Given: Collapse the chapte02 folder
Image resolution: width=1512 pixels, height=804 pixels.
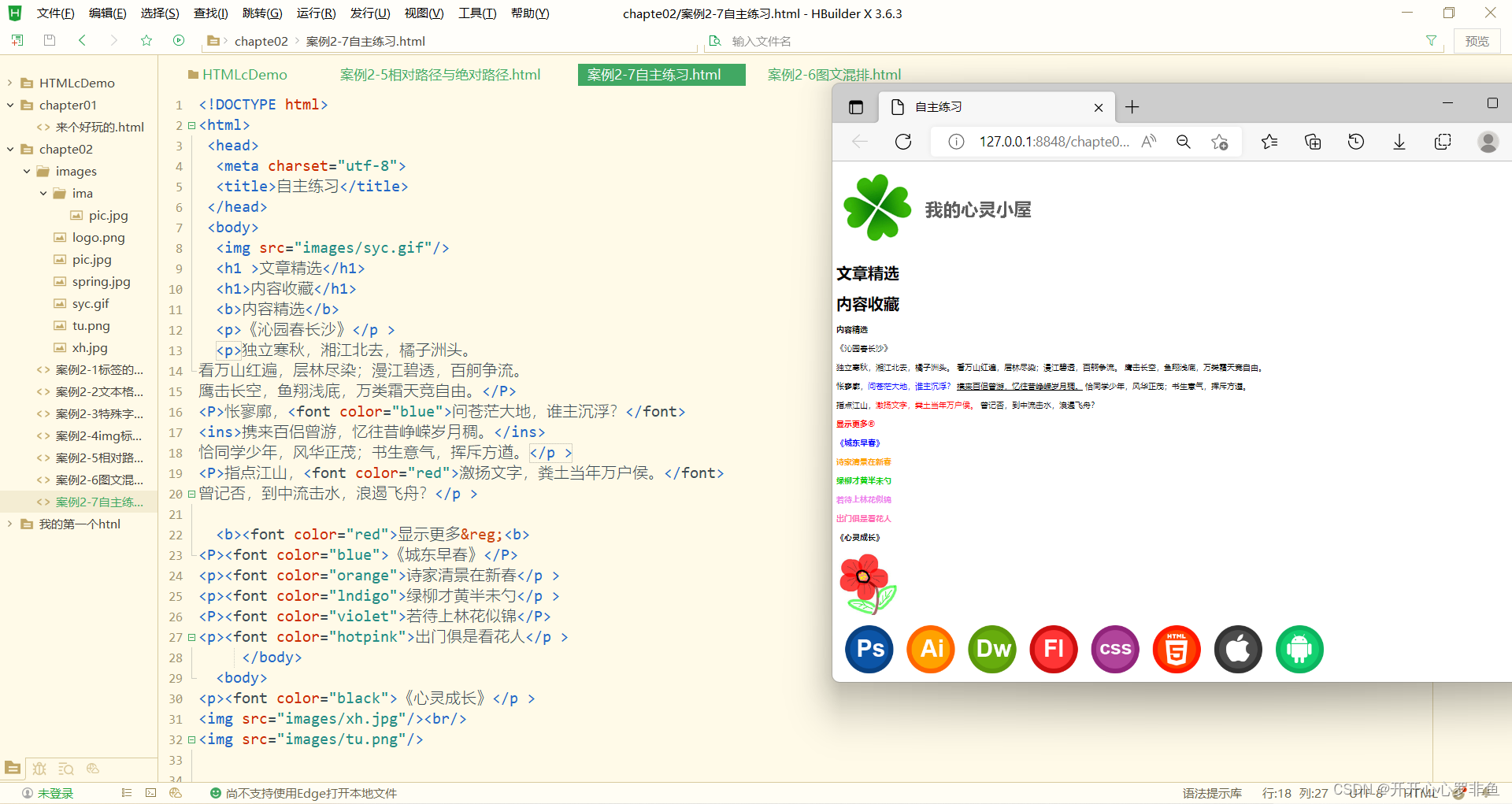Looking at the screenshot, I should (10, 149).
